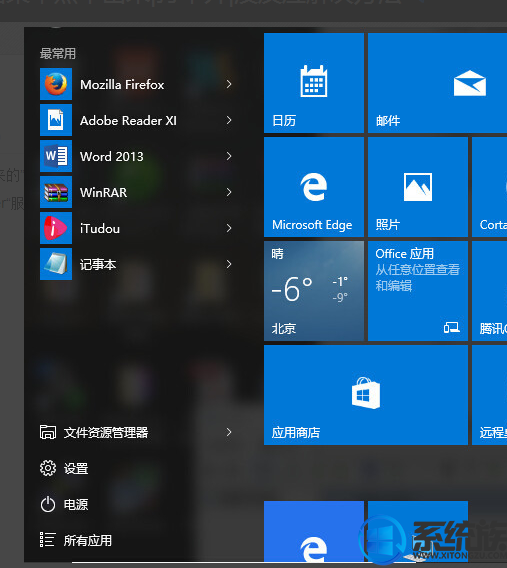This screenshot has width=507, height=568.
Task: Open the 照片 photos tile
Action: [x=418, y=187]
